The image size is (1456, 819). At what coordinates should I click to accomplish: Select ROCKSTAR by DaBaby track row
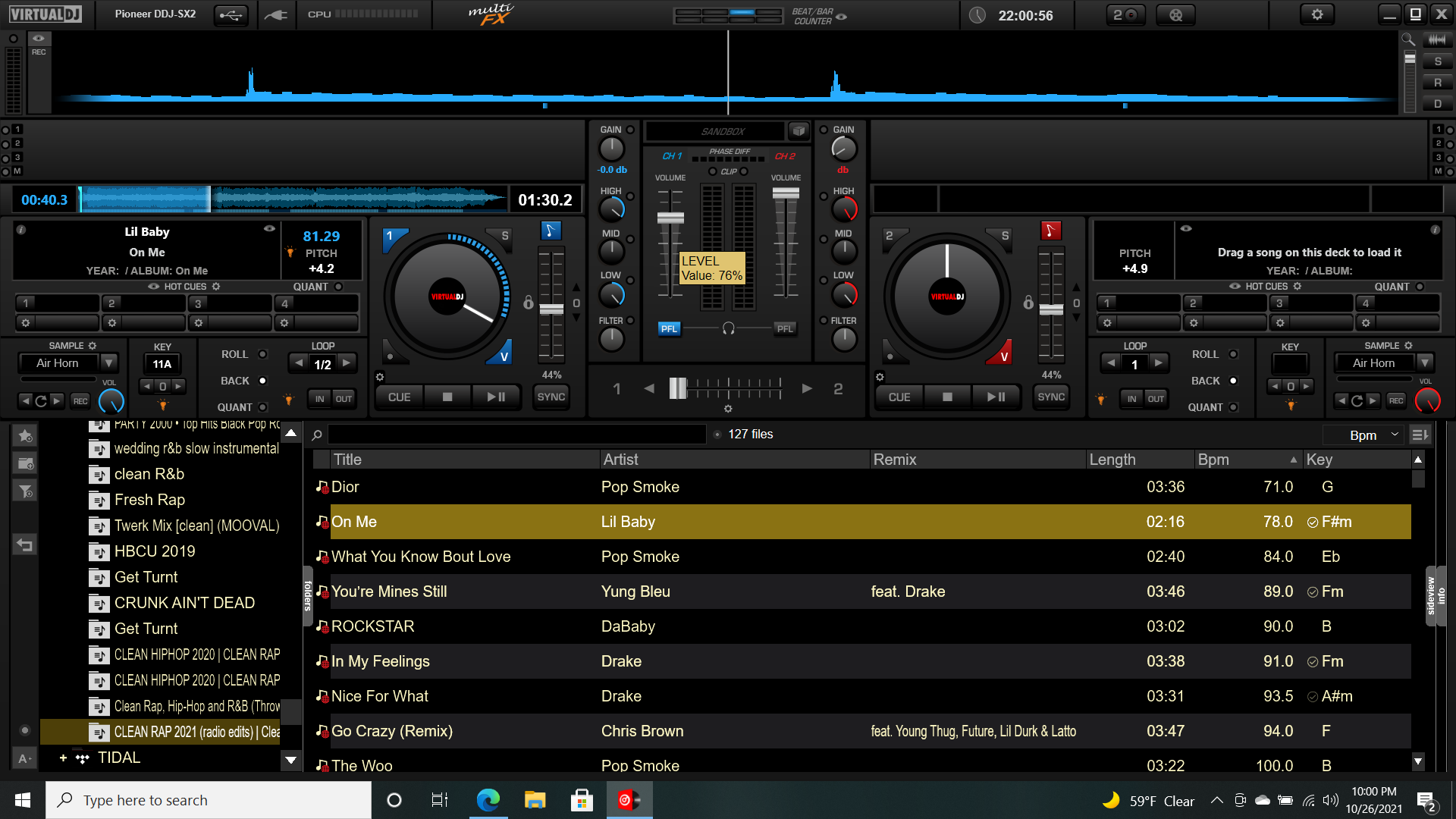861,626
